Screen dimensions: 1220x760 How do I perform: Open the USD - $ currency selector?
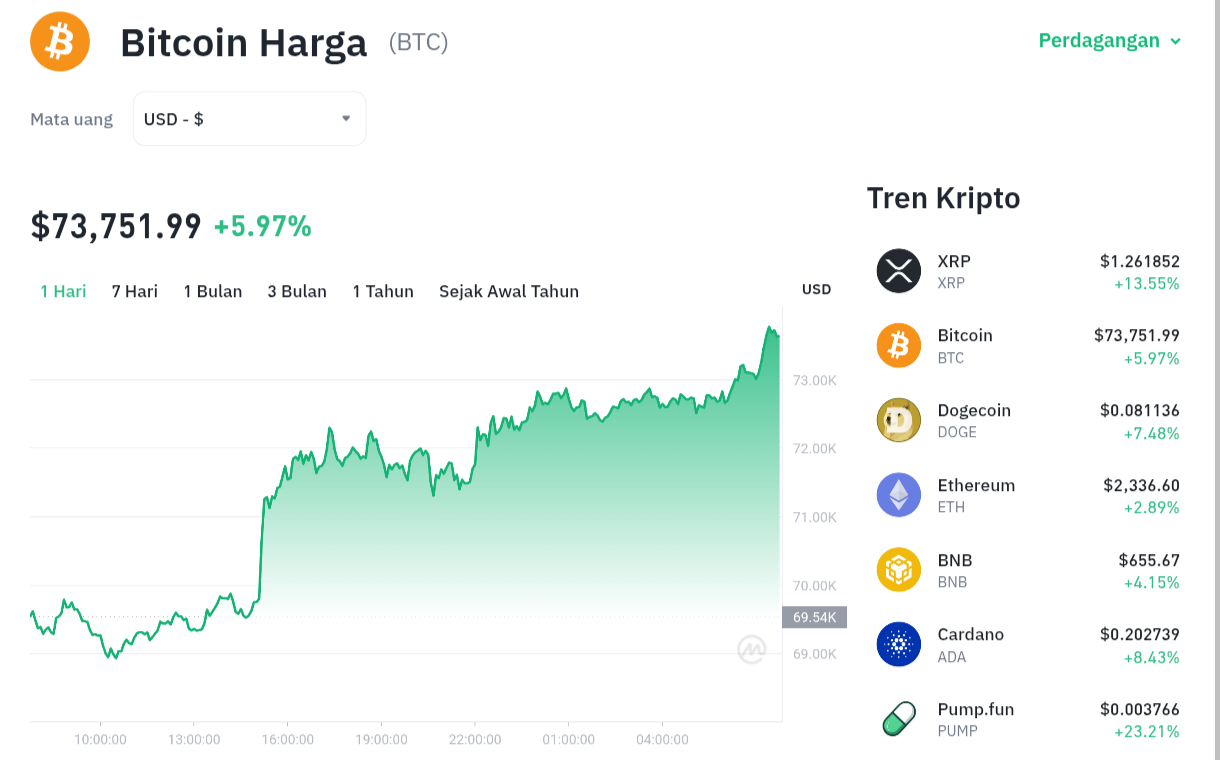[x=249, y=119]
